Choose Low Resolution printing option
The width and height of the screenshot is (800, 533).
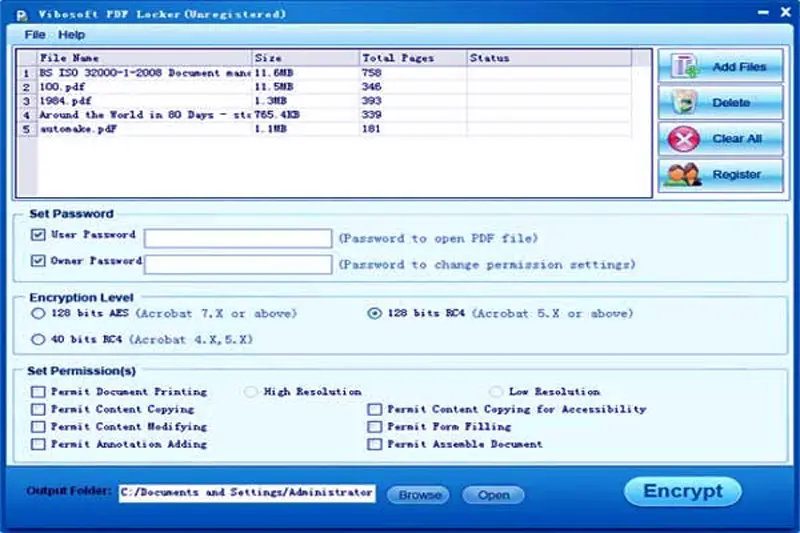pos(495,392)
